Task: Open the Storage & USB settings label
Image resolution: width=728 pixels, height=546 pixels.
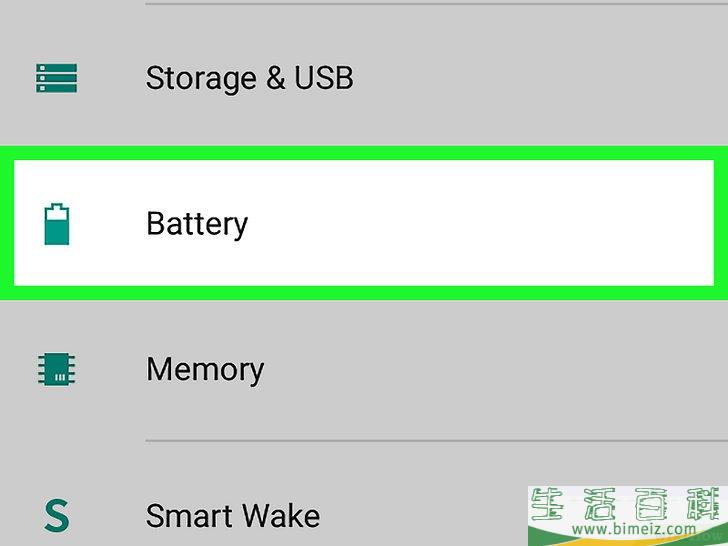Action: pyautogui.click(x=249, y=78)
